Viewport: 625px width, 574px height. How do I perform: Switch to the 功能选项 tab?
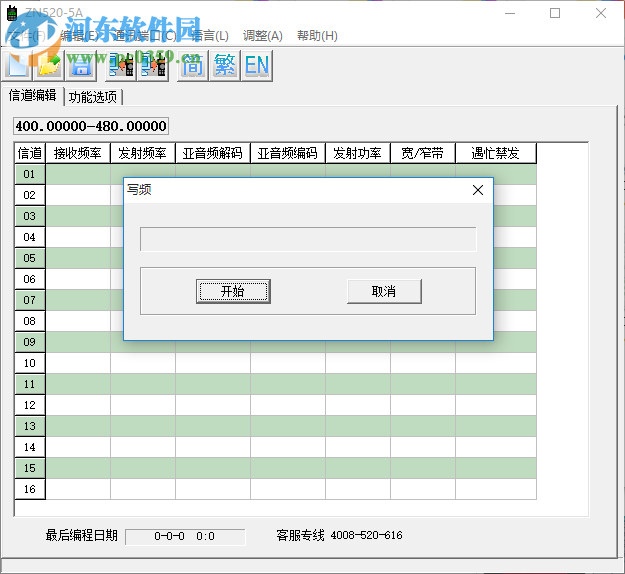point(93,97)
